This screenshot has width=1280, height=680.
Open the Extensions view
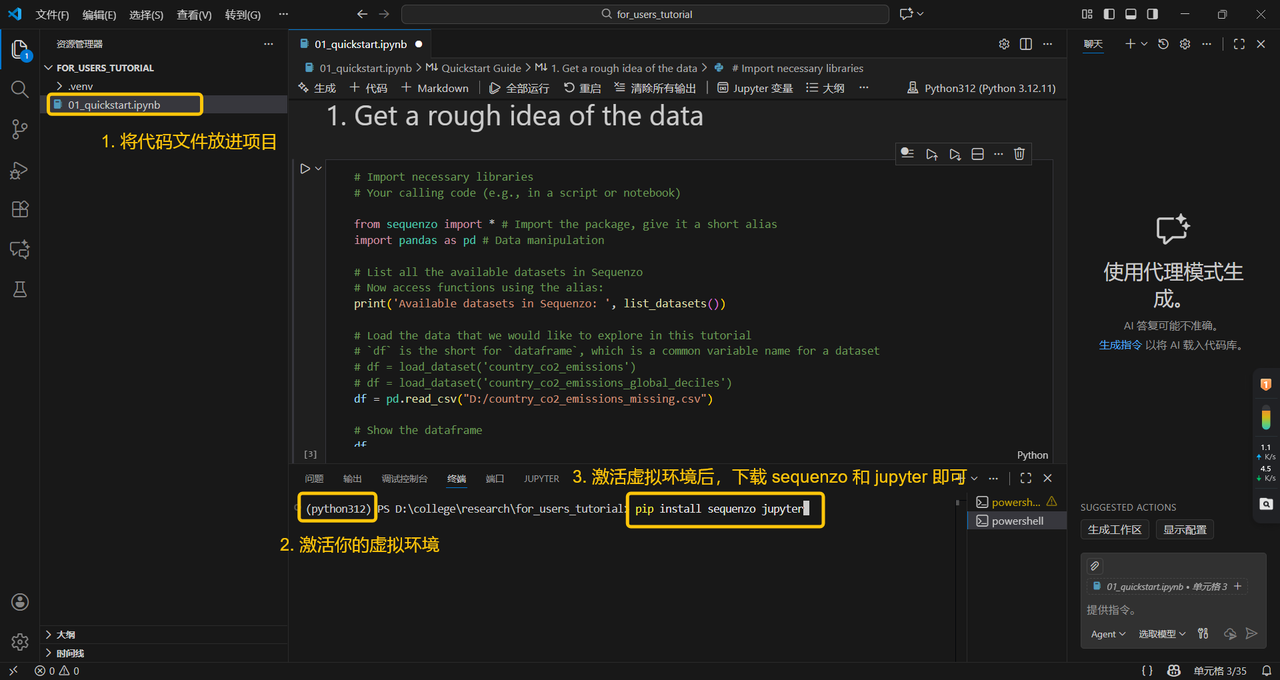19,210
